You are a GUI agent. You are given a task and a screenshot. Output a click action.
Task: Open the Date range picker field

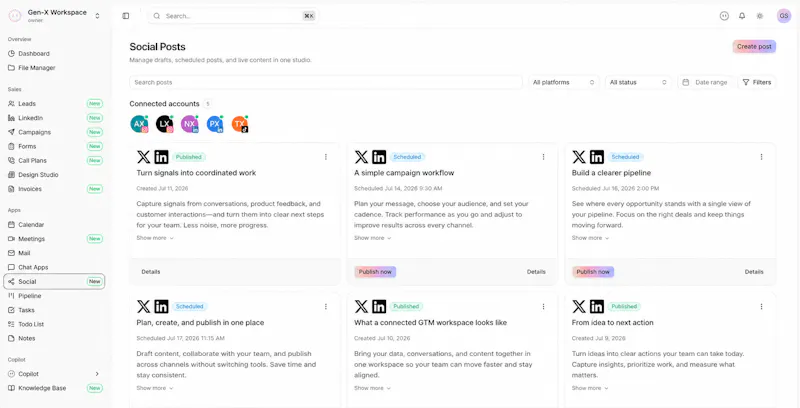tap(707, 82)
